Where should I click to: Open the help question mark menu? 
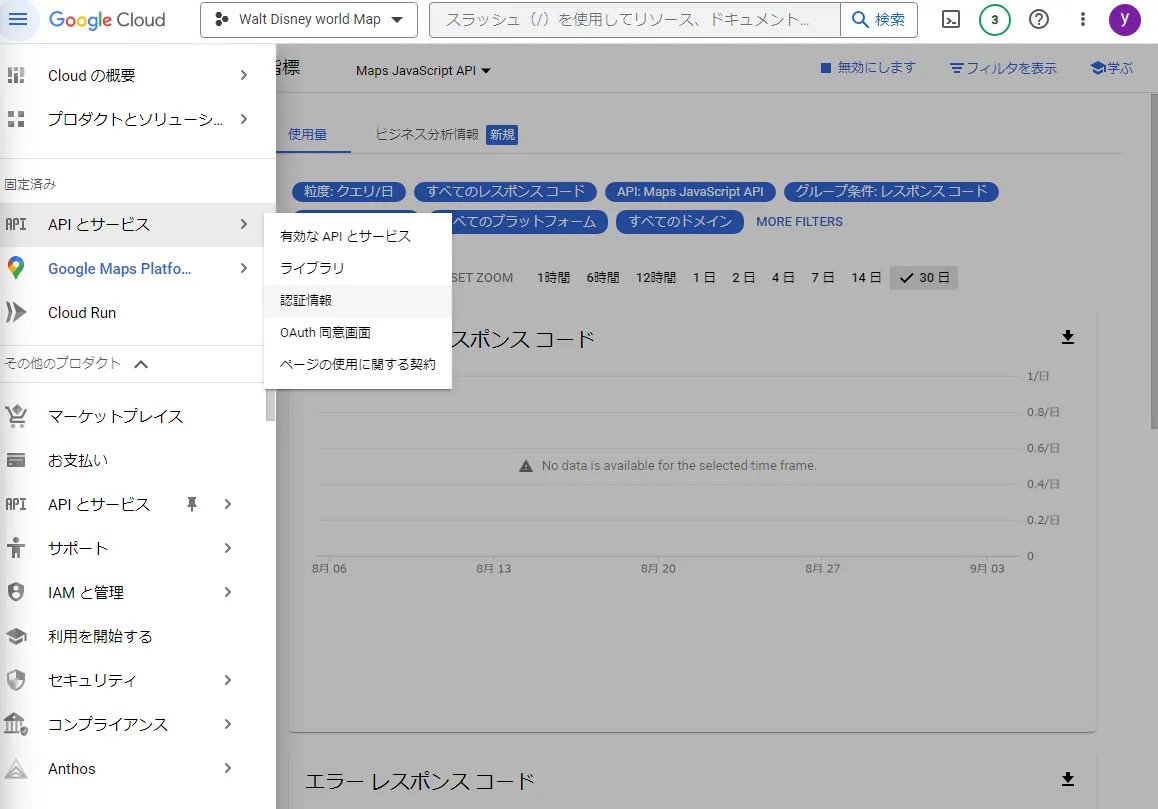[1038, 20]
